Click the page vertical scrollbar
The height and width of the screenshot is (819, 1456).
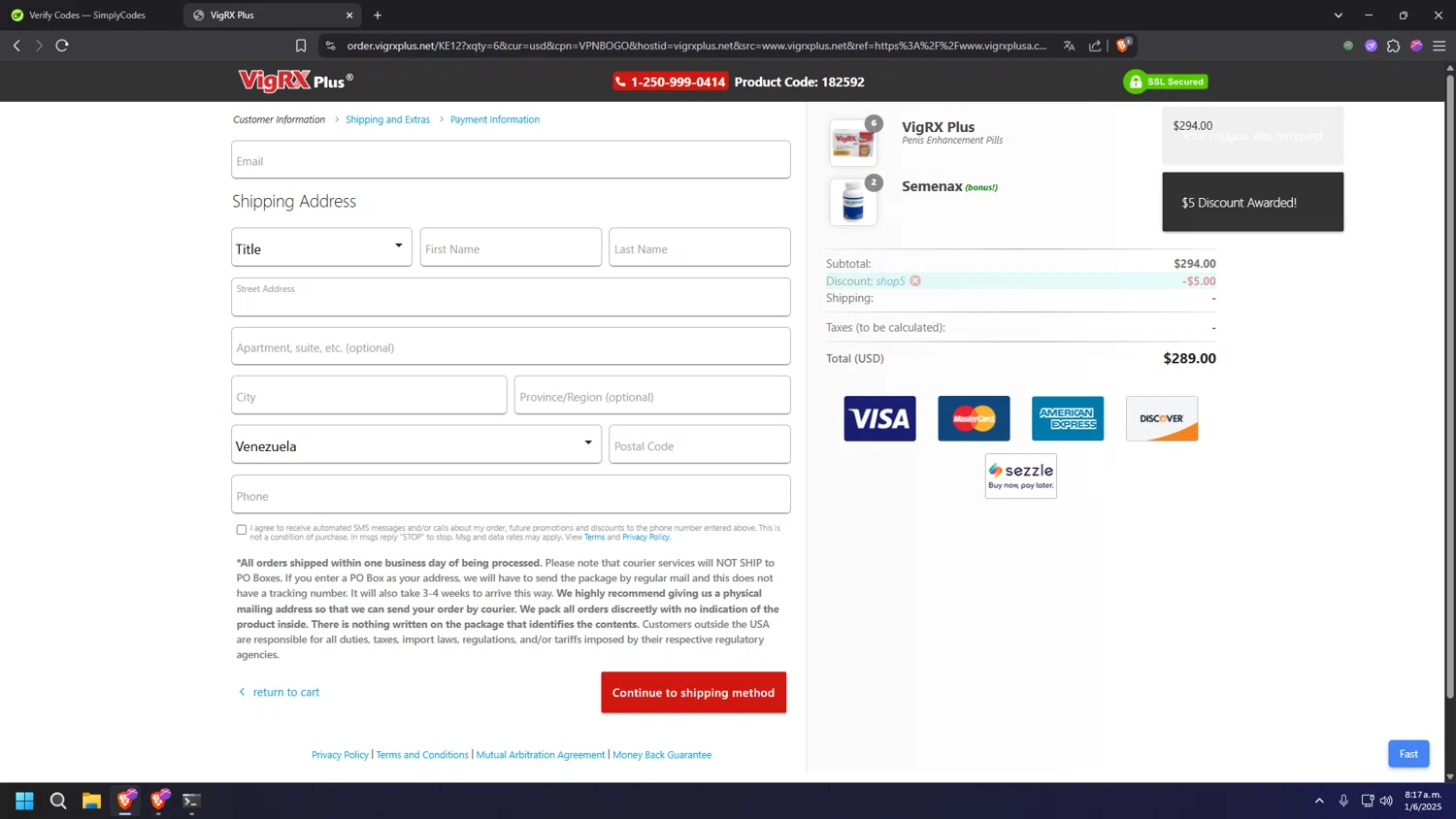pyautogui.click(x=1450, y=388)
